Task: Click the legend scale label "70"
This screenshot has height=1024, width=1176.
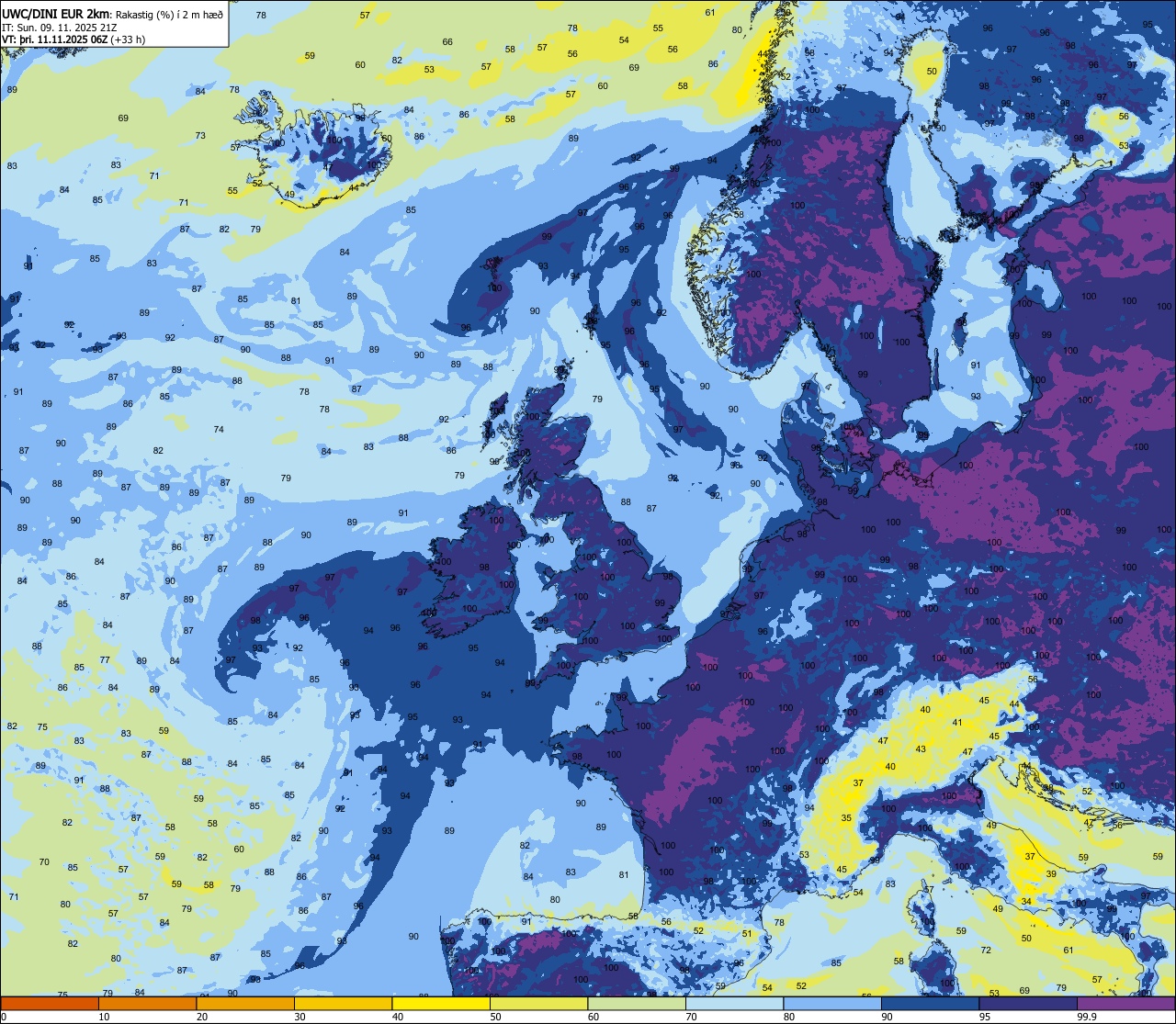Action: click(691, 1017)
